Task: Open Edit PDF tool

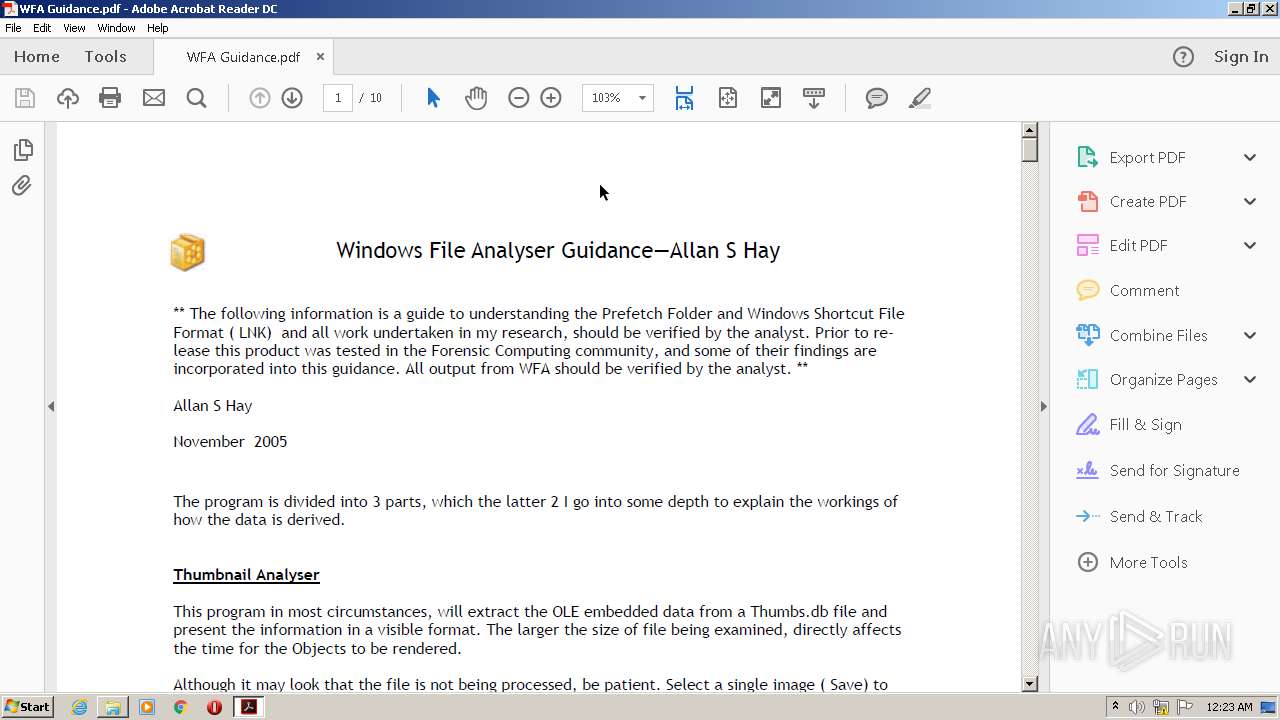Action: [1138, 246]
